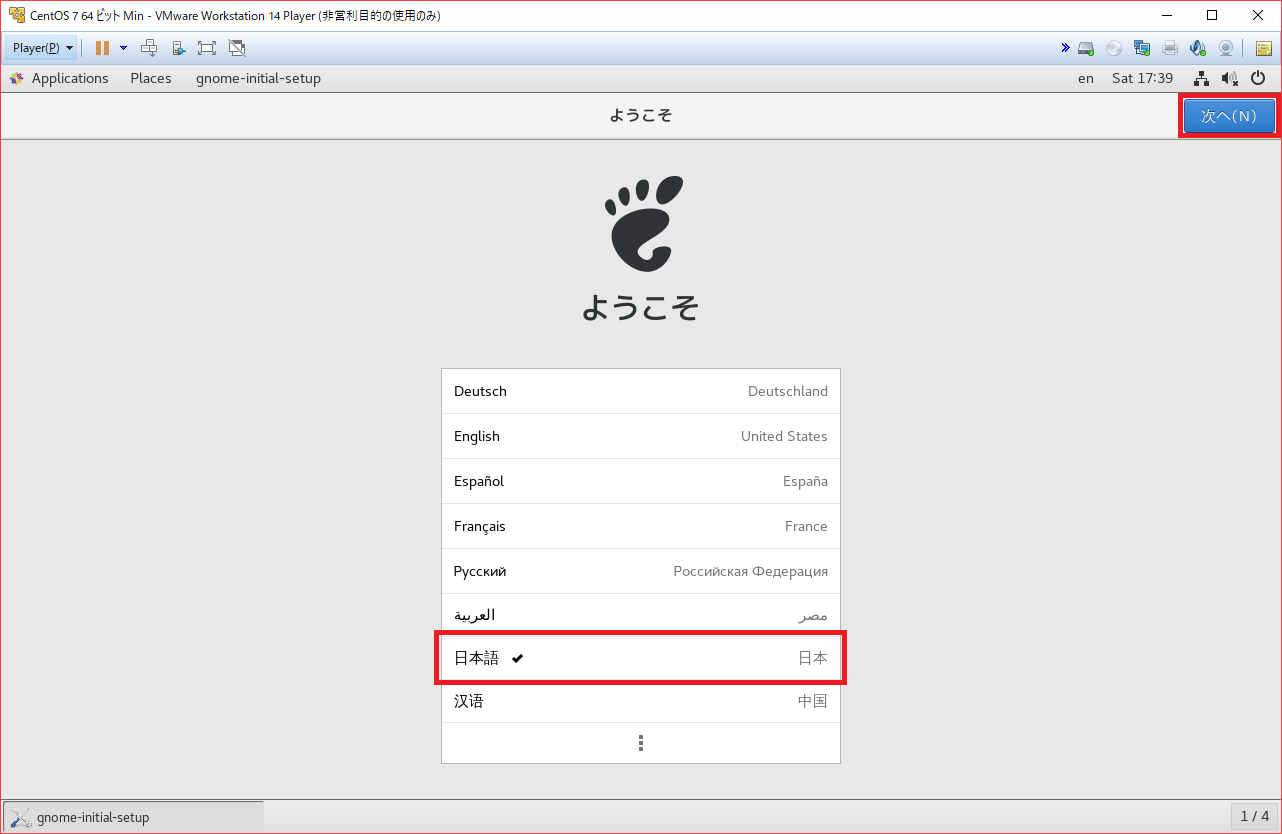Open the power options arrow beside pause

123,47
